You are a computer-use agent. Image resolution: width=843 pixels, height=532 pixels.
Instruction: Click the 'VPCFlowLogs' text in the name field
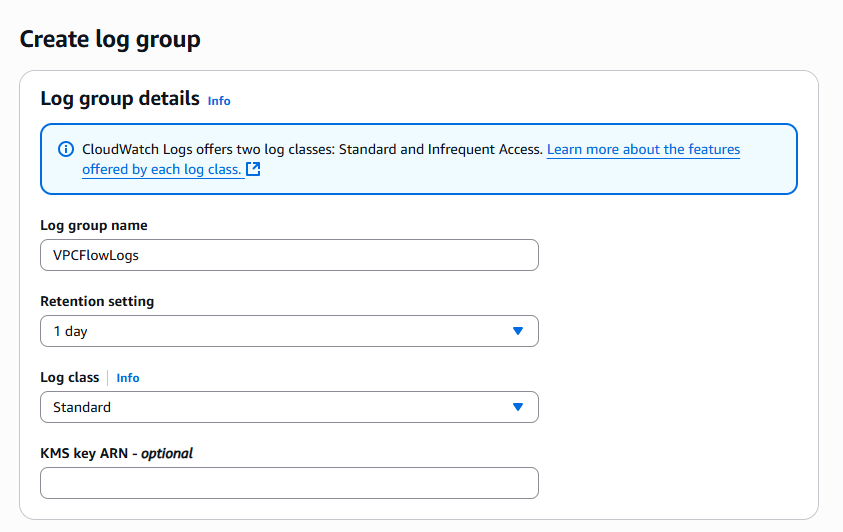[x=96, y=255]
